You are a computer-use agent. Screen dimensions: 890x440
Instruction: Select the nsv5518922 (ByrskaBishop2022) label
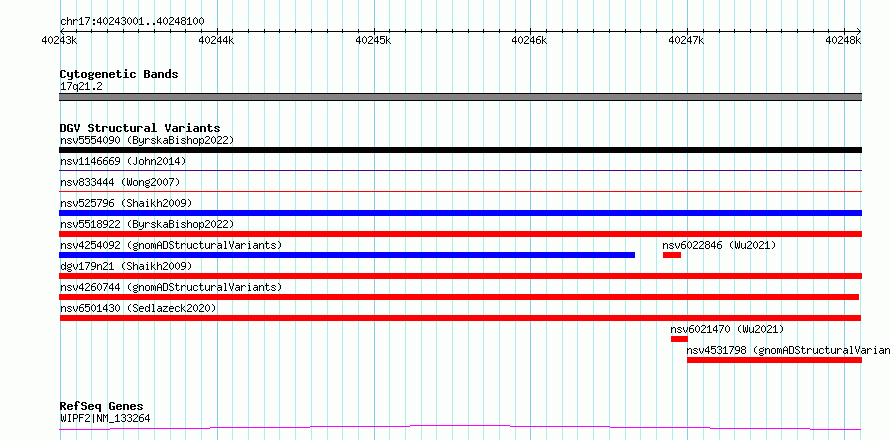click(147, 224)
